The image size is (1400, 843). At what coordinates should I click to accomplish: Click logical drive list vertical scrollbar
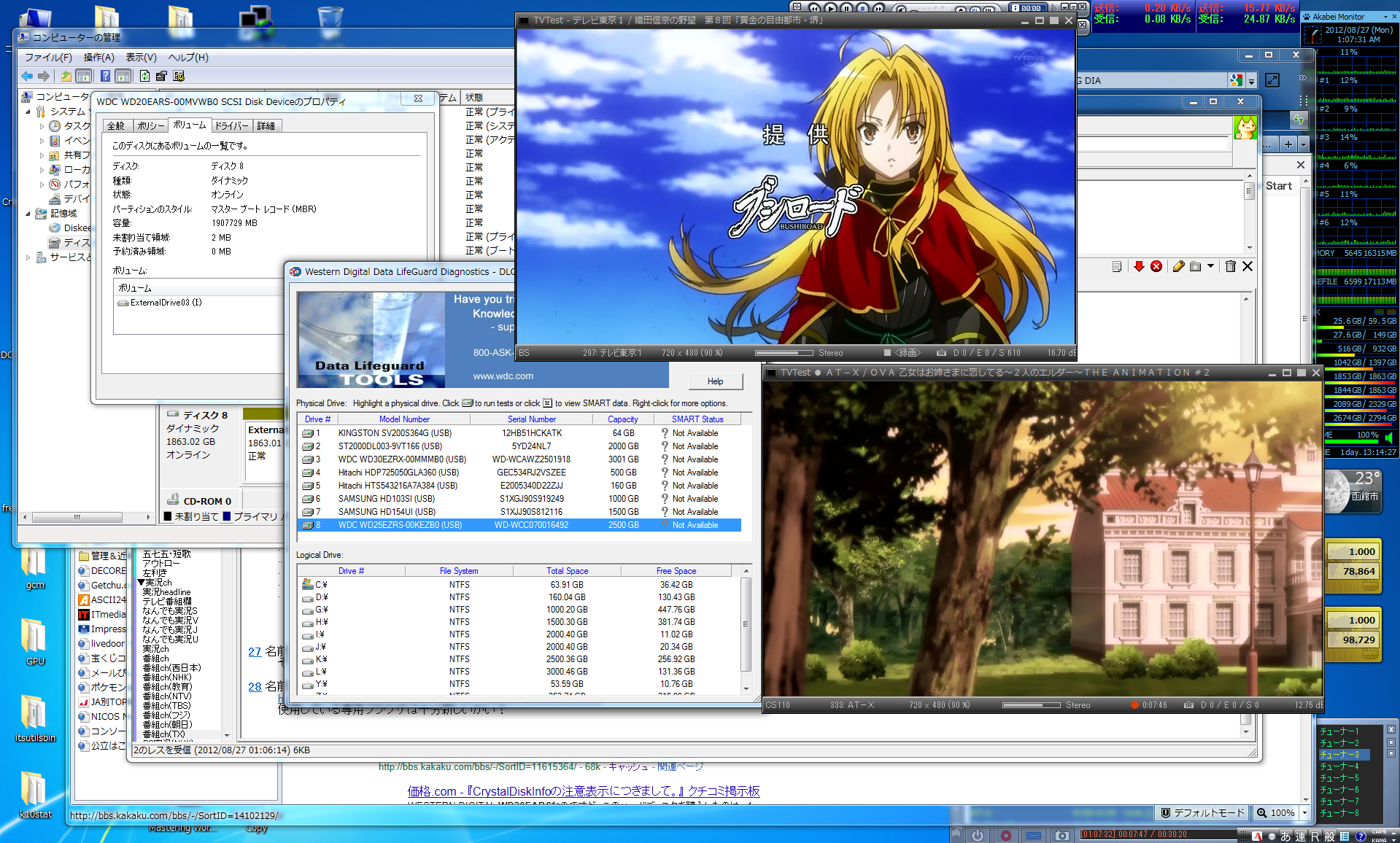[x=746, y=629]
